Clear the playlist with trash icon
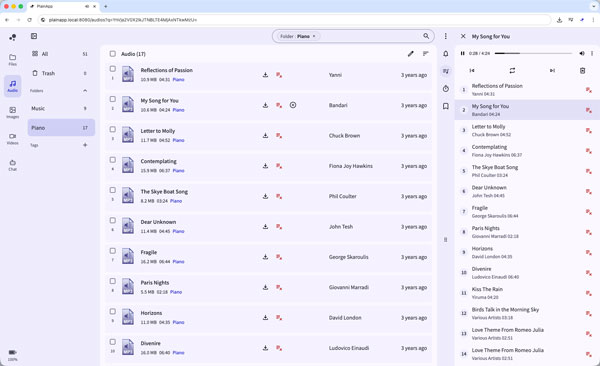Viewport: 600px width, 366px height. pos(582,70)
